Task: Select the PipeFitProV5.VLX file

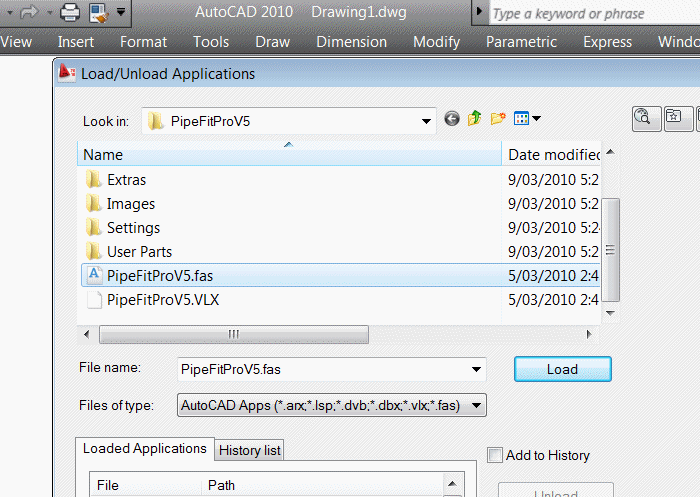Action: coord(163,300)
